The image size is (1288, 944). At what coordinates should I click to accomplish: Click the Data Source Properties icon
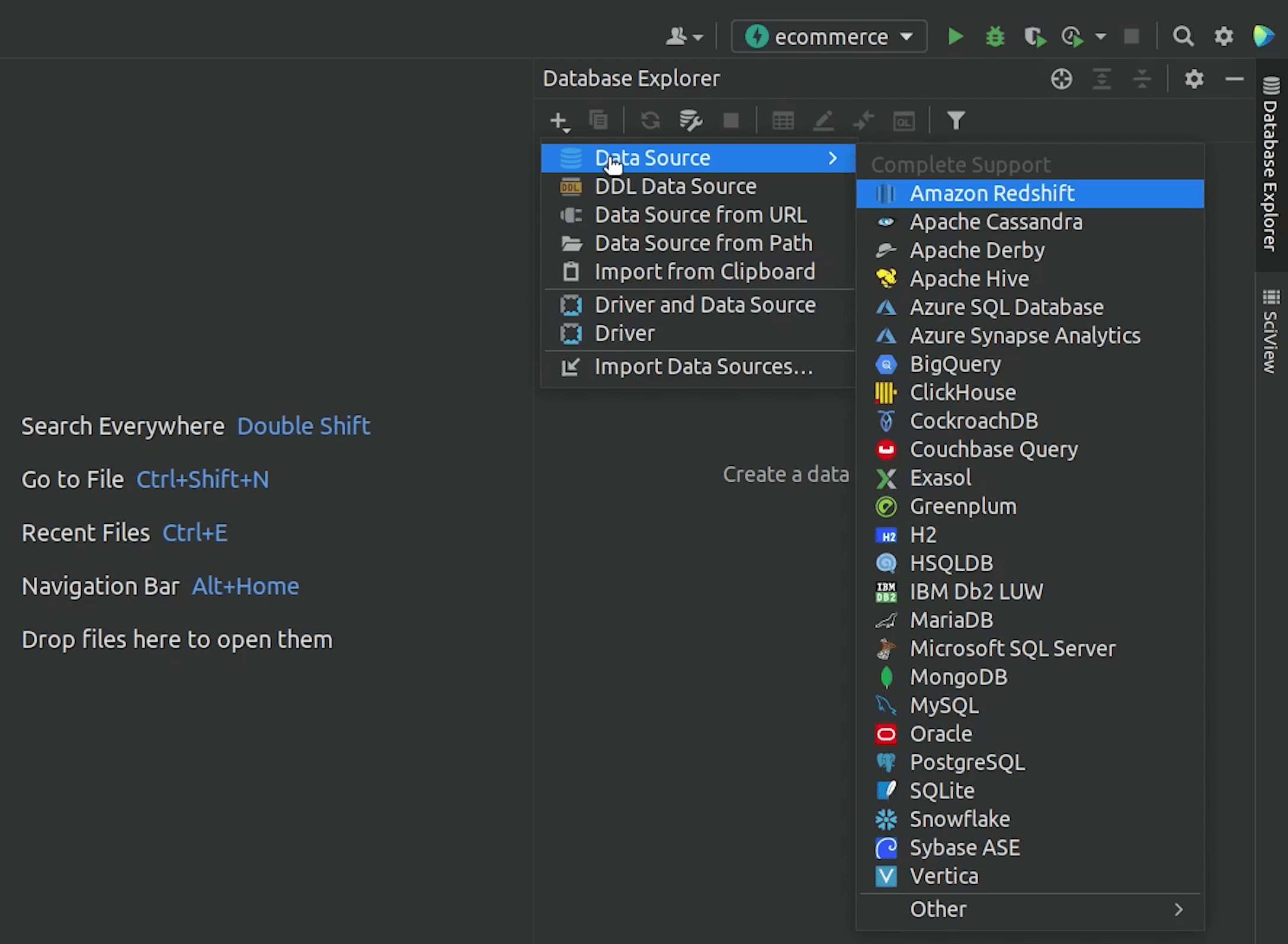690,121
